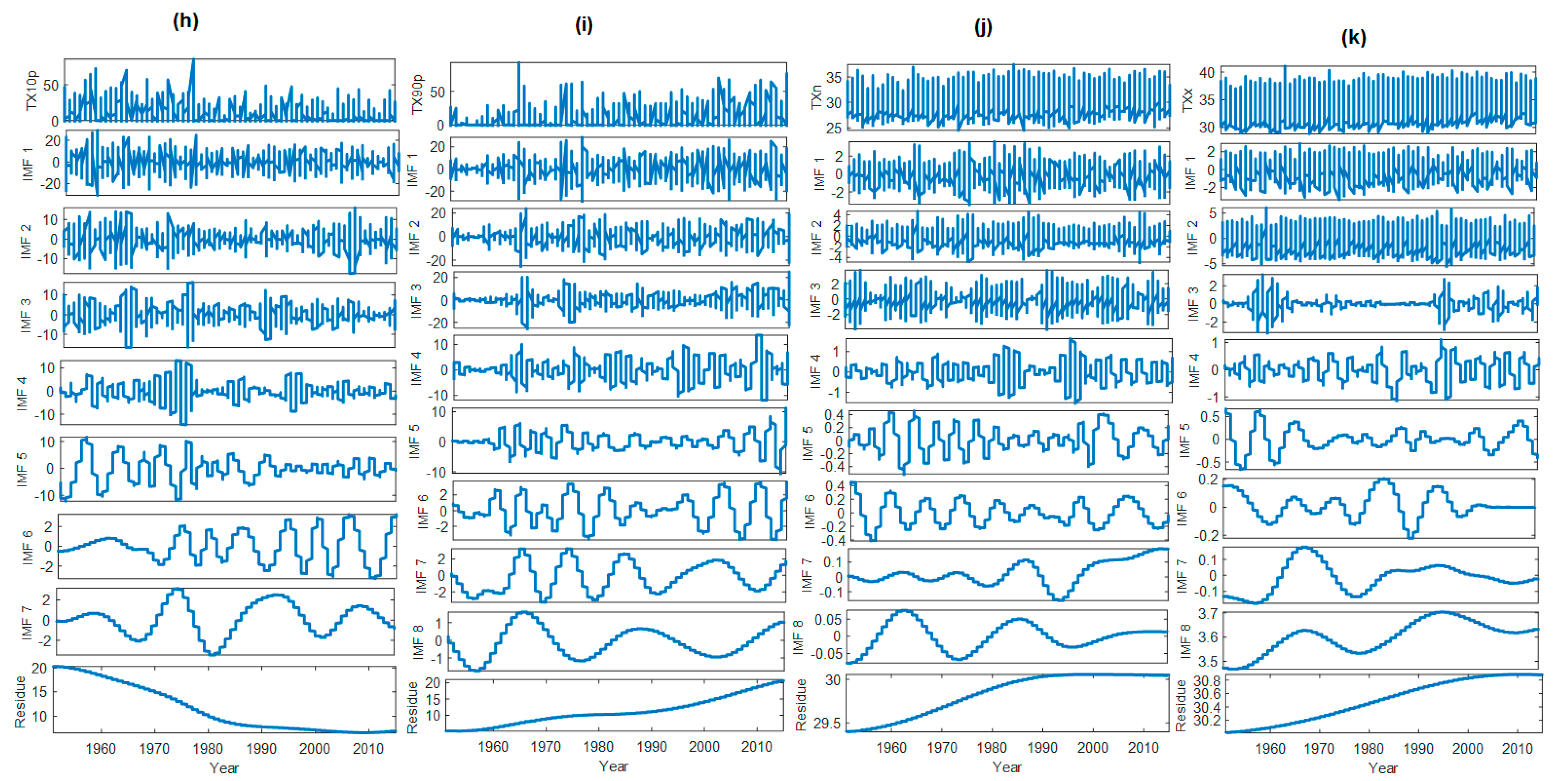Click the Year axis label under panel (h)
Image resolution: width=1568 pixels, height=781 pixels.
click(224, 768)
